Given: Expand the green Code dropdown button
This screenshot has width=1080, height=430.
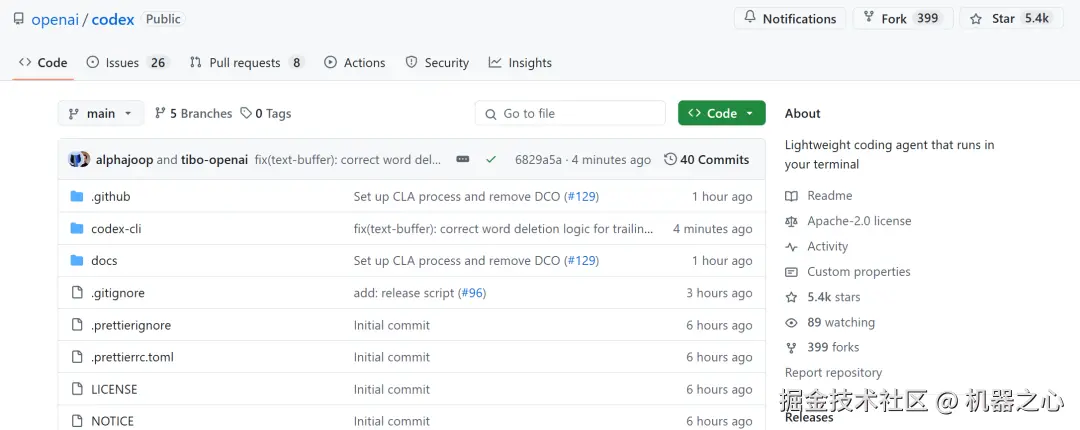Looking at the screenshot, I should [721, 114].
